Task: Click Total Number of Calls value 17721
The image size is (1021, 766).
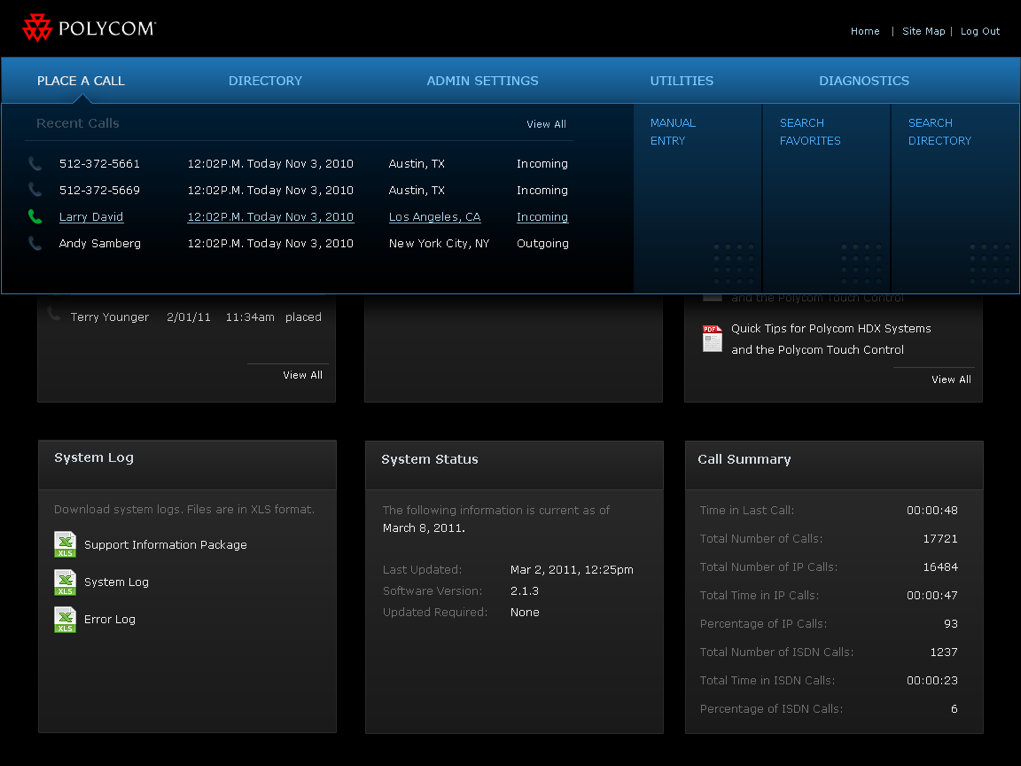Action: point(940,539)
